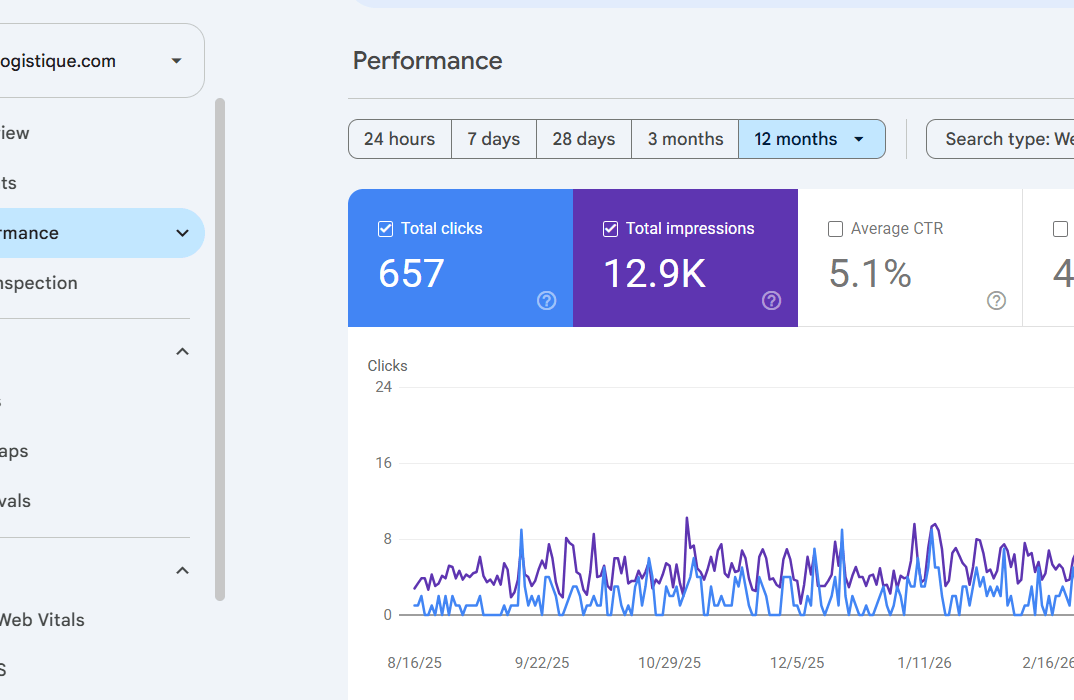Open the Web Vitals sidebar item
The width and height of the screenshot is (1074, 700).
41,620
